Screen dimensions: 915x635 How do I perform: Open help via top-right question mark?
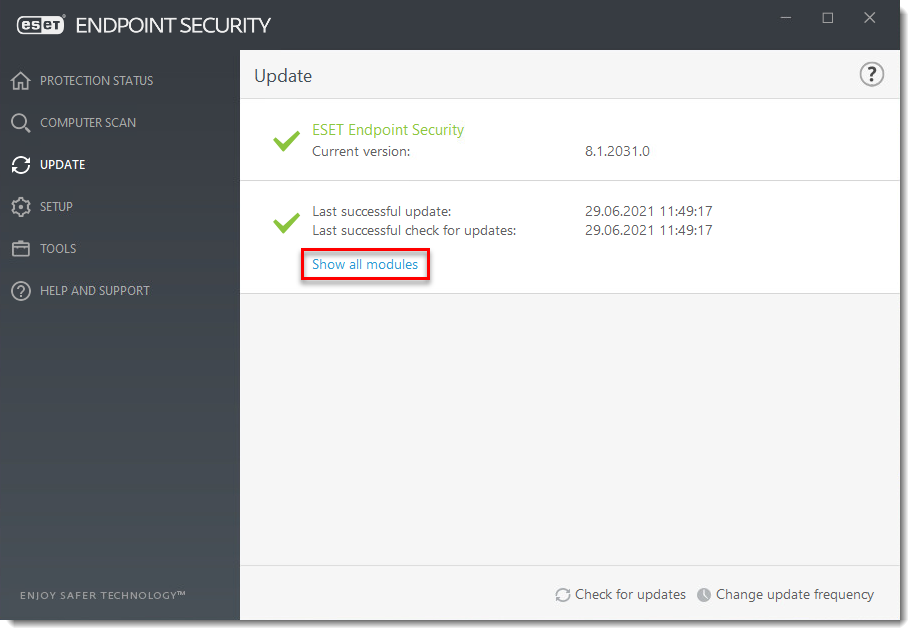coord(872,75)
